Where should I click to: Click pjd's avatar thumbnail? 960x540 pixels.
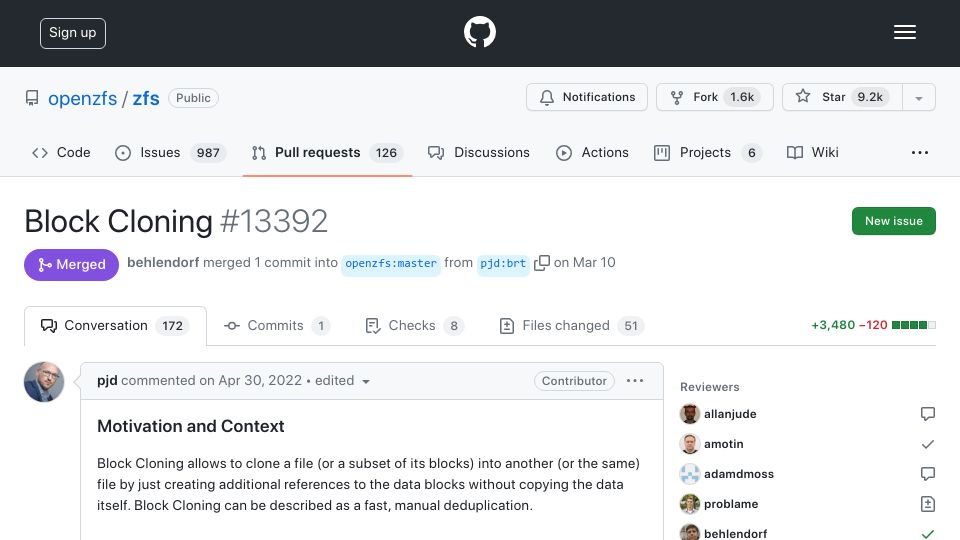44,381
